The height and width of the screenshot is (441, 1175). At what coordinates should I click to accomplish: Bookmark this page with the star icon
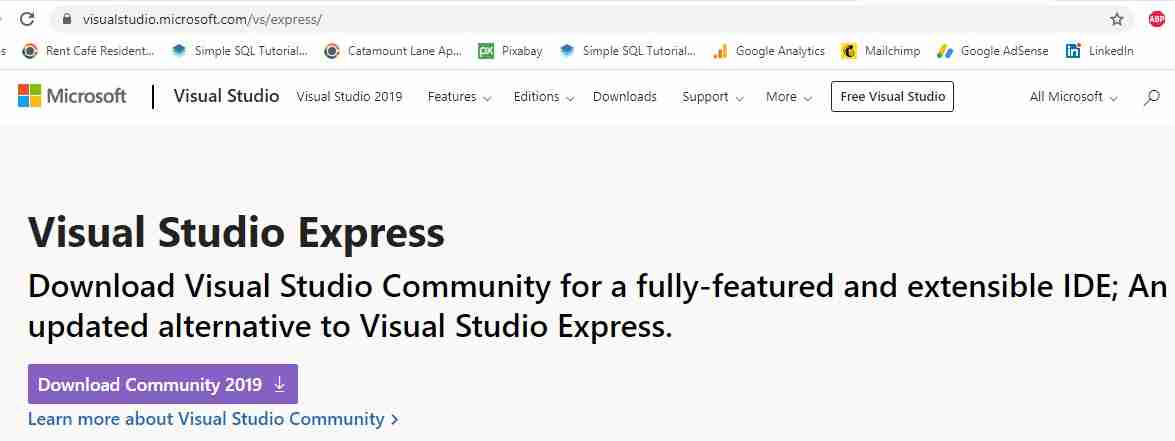(1117, 19)
